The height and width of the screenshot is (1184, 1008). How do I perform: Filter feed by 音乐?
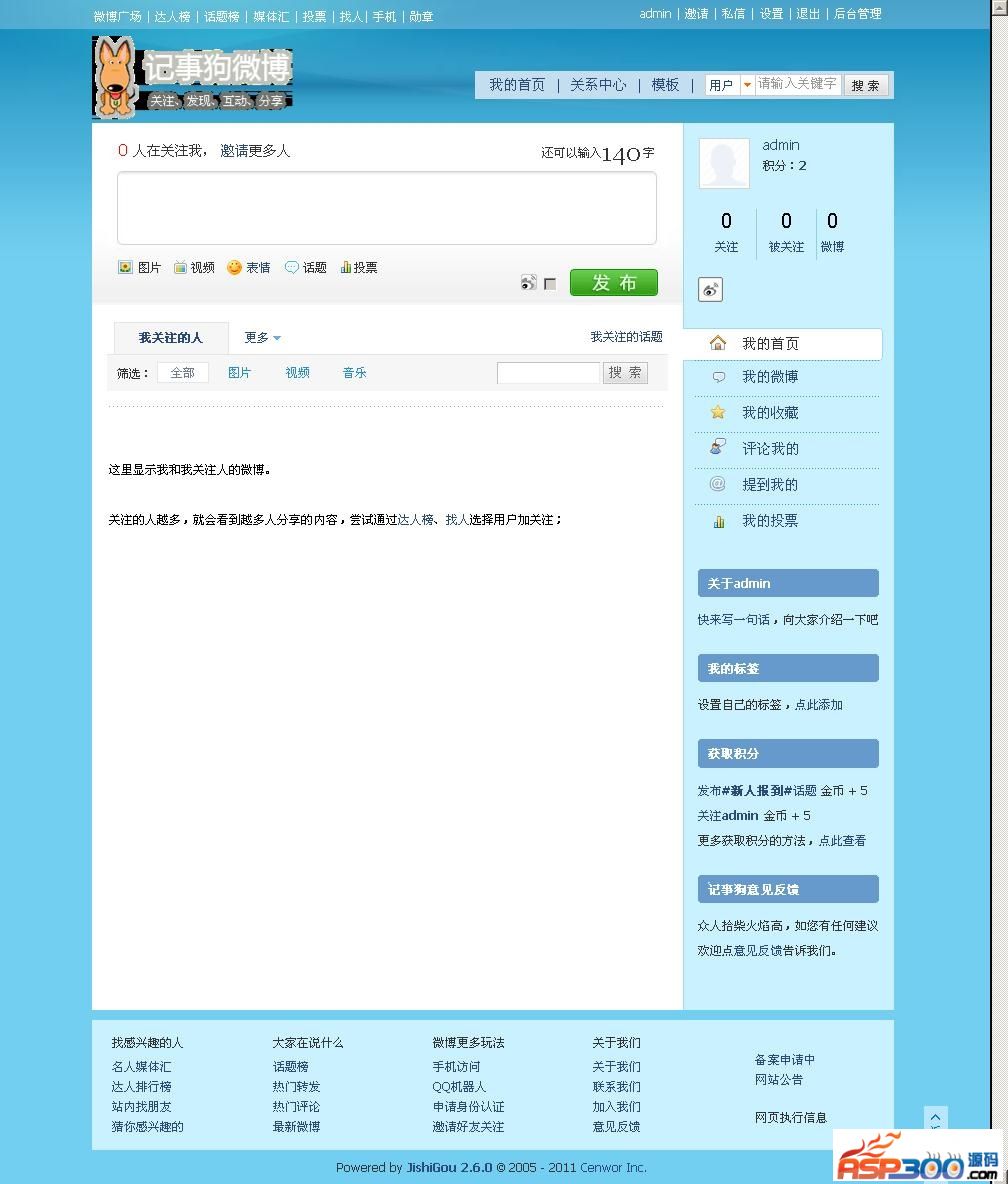(x=354, y=373)
